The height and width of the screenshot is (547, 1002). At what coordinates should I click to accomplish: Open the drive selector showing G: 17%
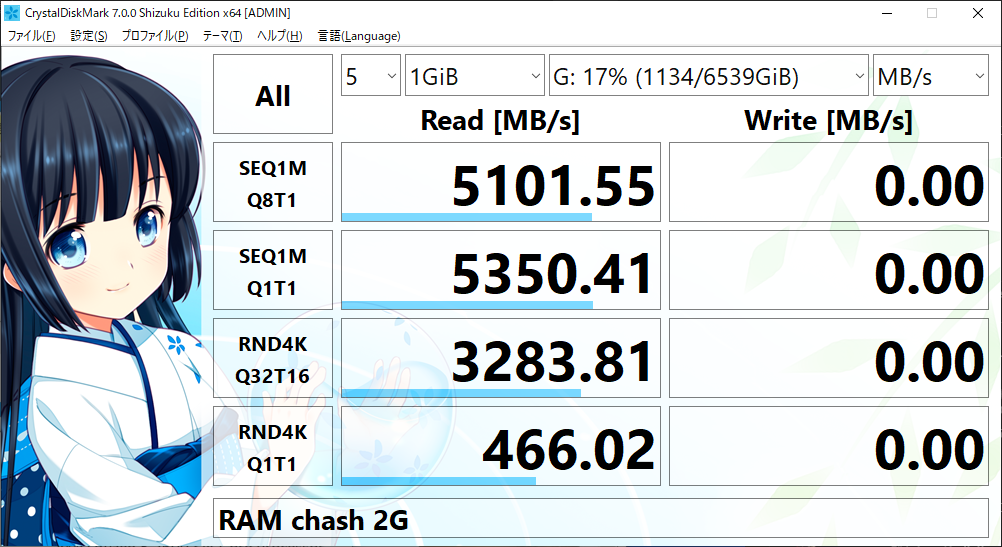(x=709, y=75)
